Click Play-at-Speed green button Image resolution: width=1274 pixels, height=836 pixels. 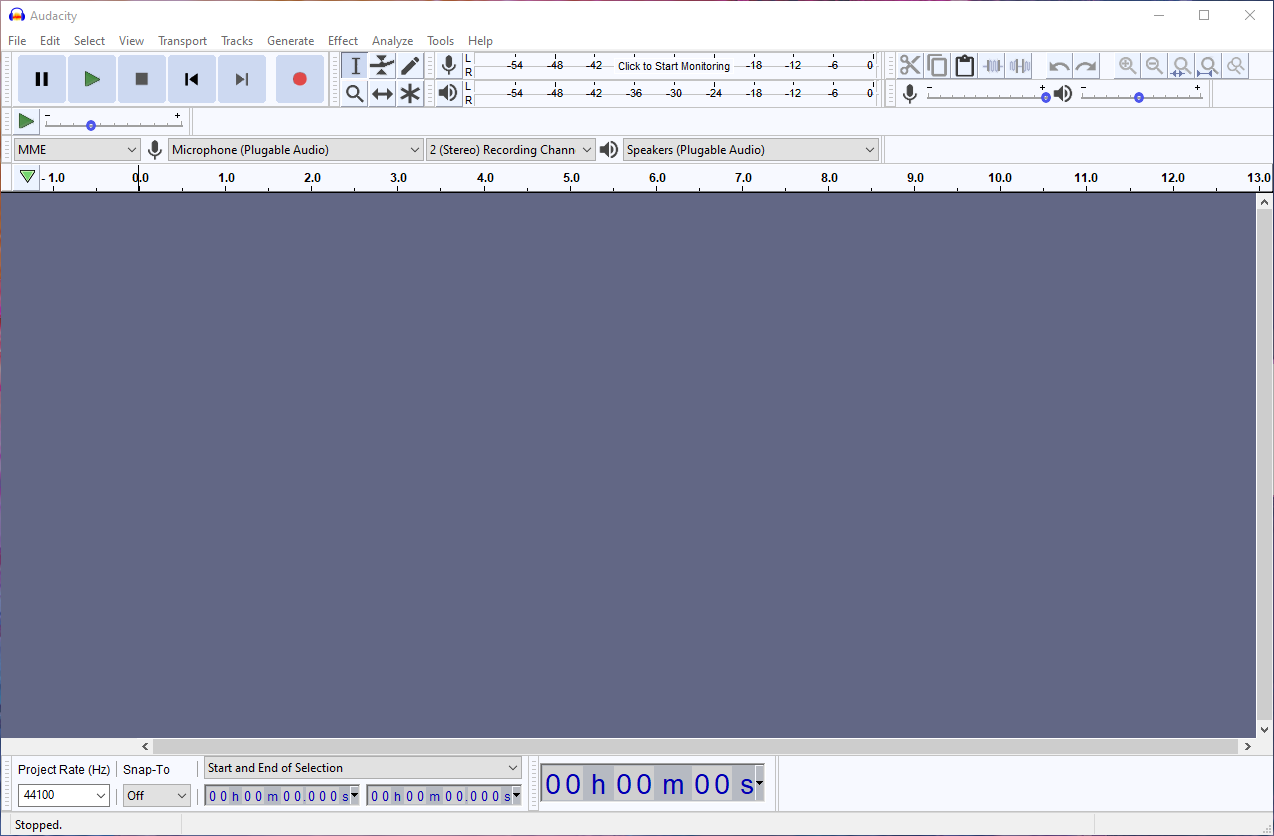(26, 122)
